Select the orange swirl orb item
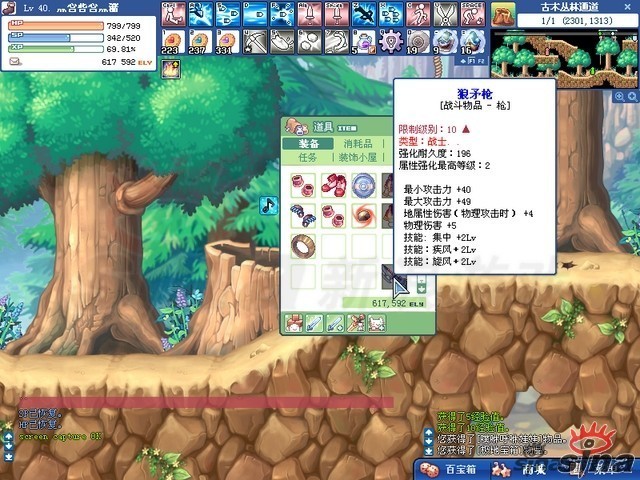This screenshot has width=640, height=480. click(x=363, y=216)
